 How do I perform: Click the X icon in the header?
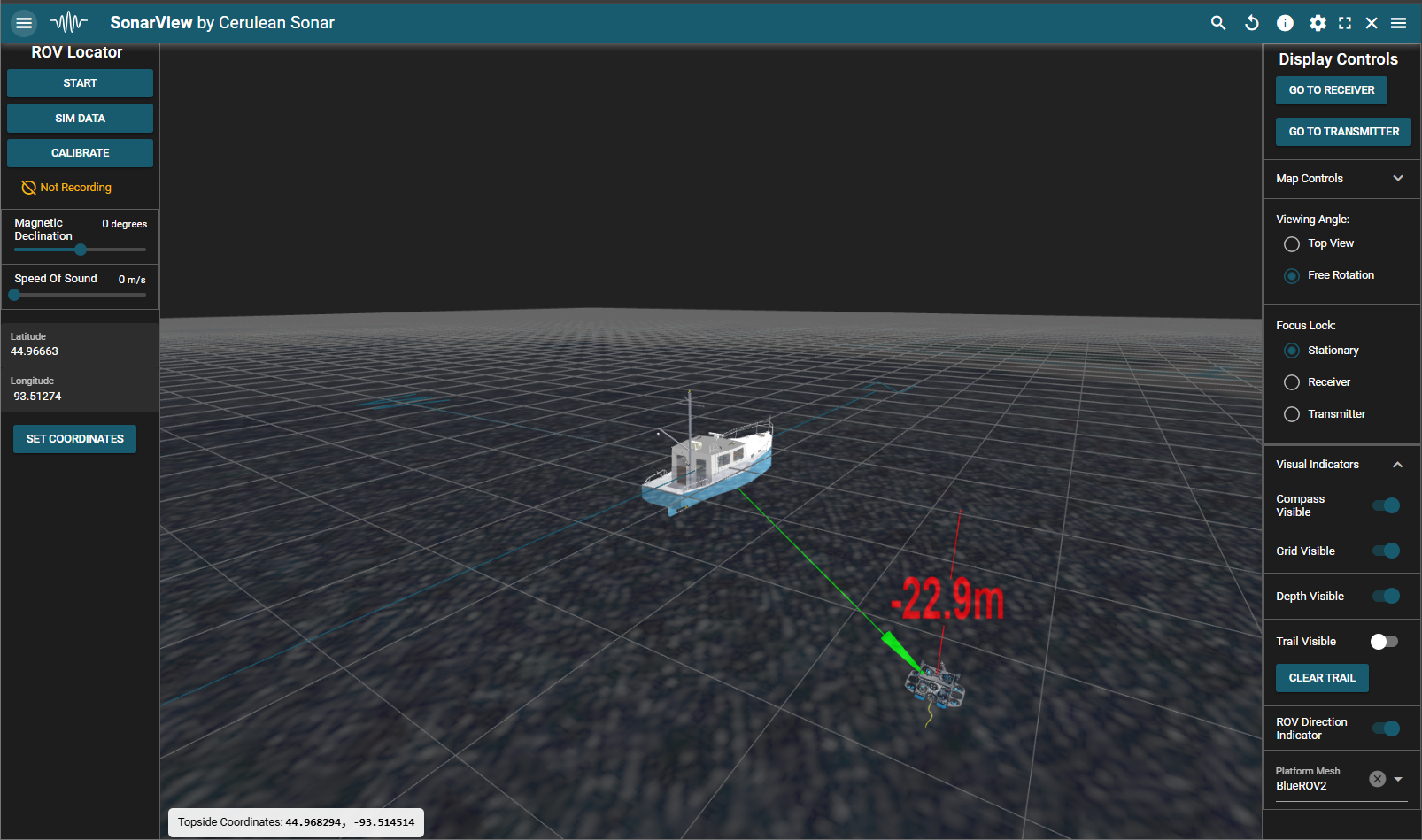point(1372,23)
